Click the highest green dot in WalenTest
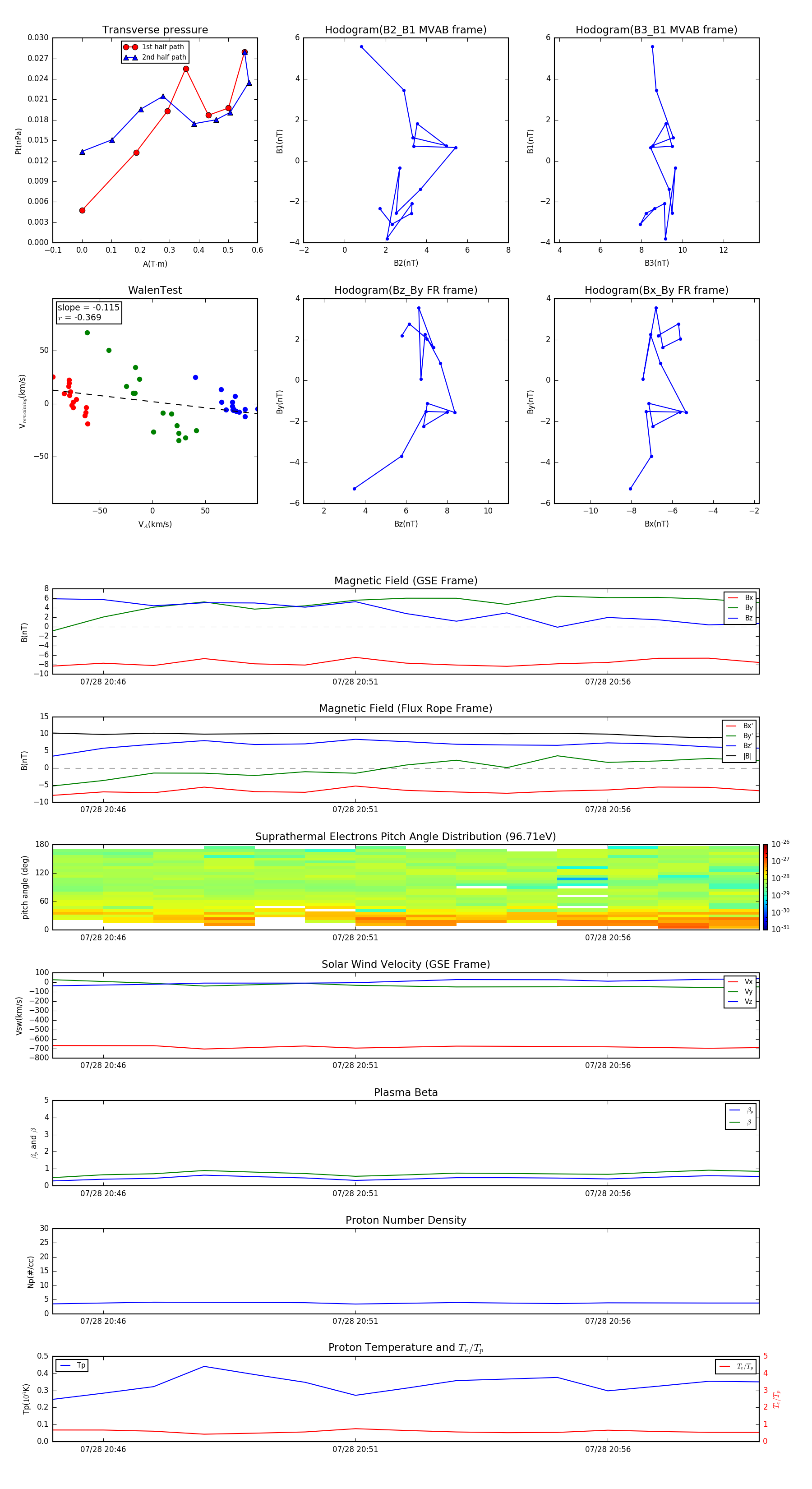812x1489 pixels. click(87, 333)
